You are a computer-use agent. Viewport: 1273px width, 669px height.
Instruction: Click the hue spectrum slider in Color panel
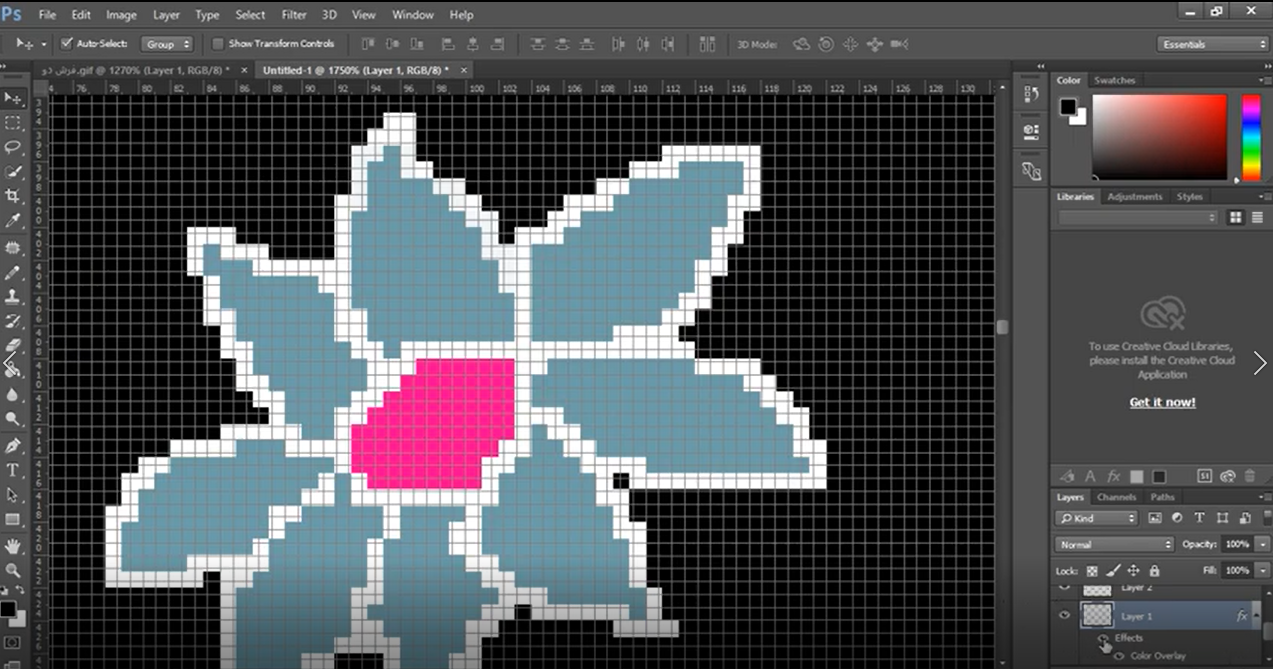[x=1251, y=138]
